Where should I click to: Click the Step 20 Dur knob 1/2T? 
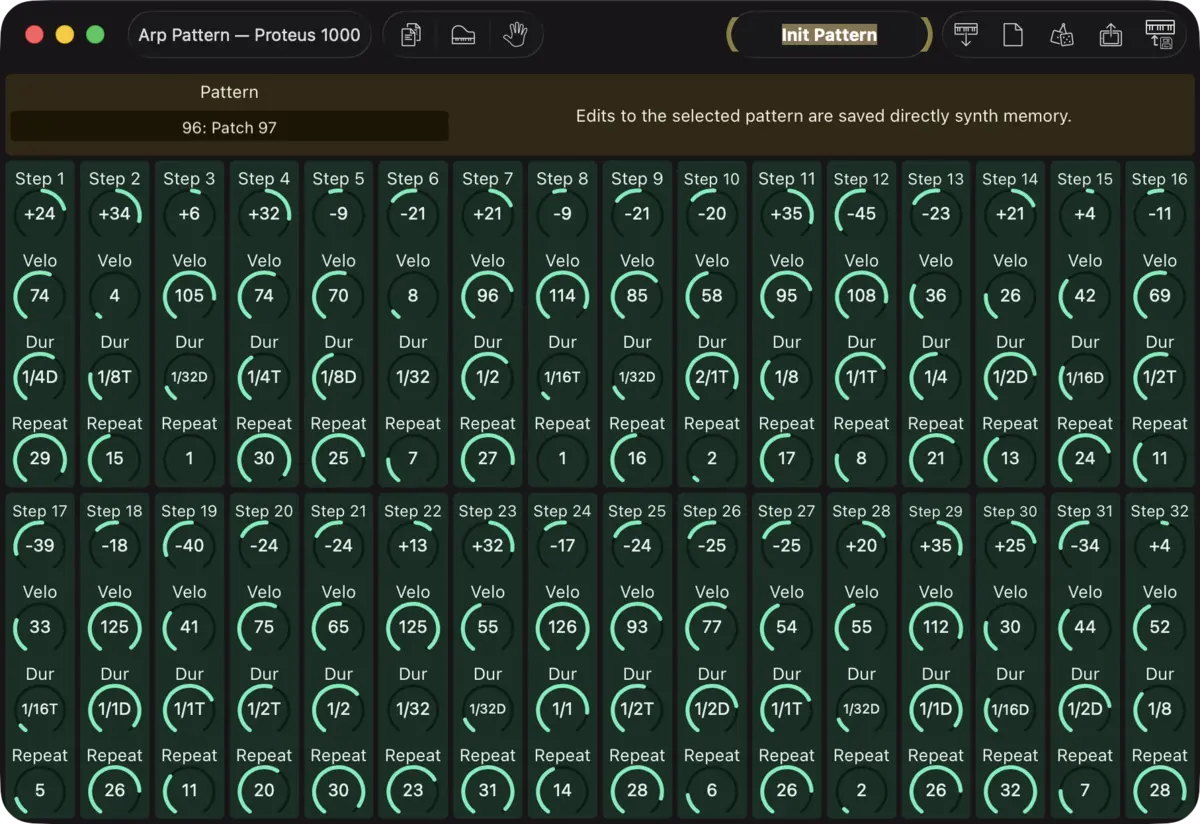(x=264, y=708)
